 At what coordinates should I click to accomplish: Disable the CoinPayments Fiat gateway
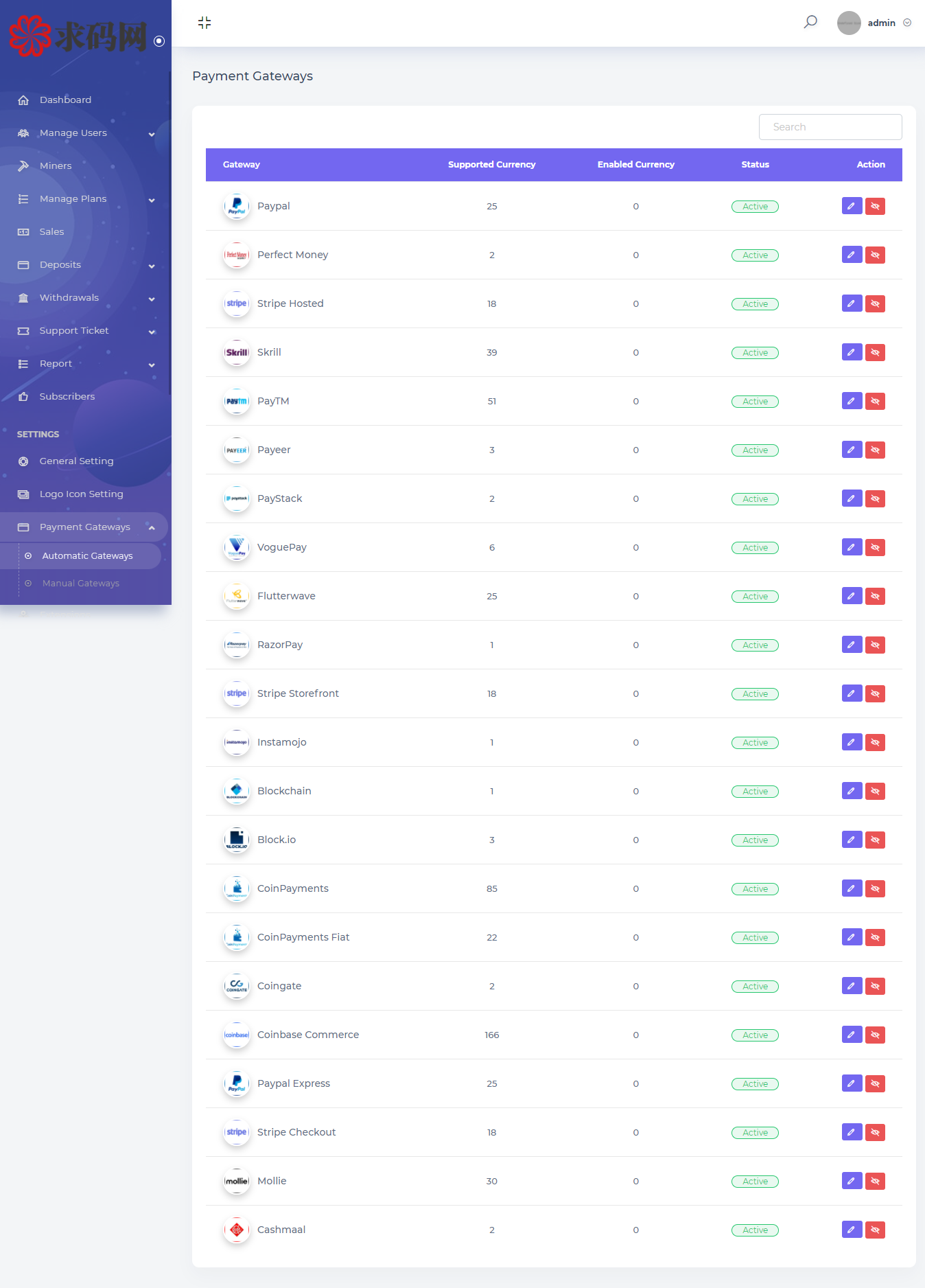point(875,937)
